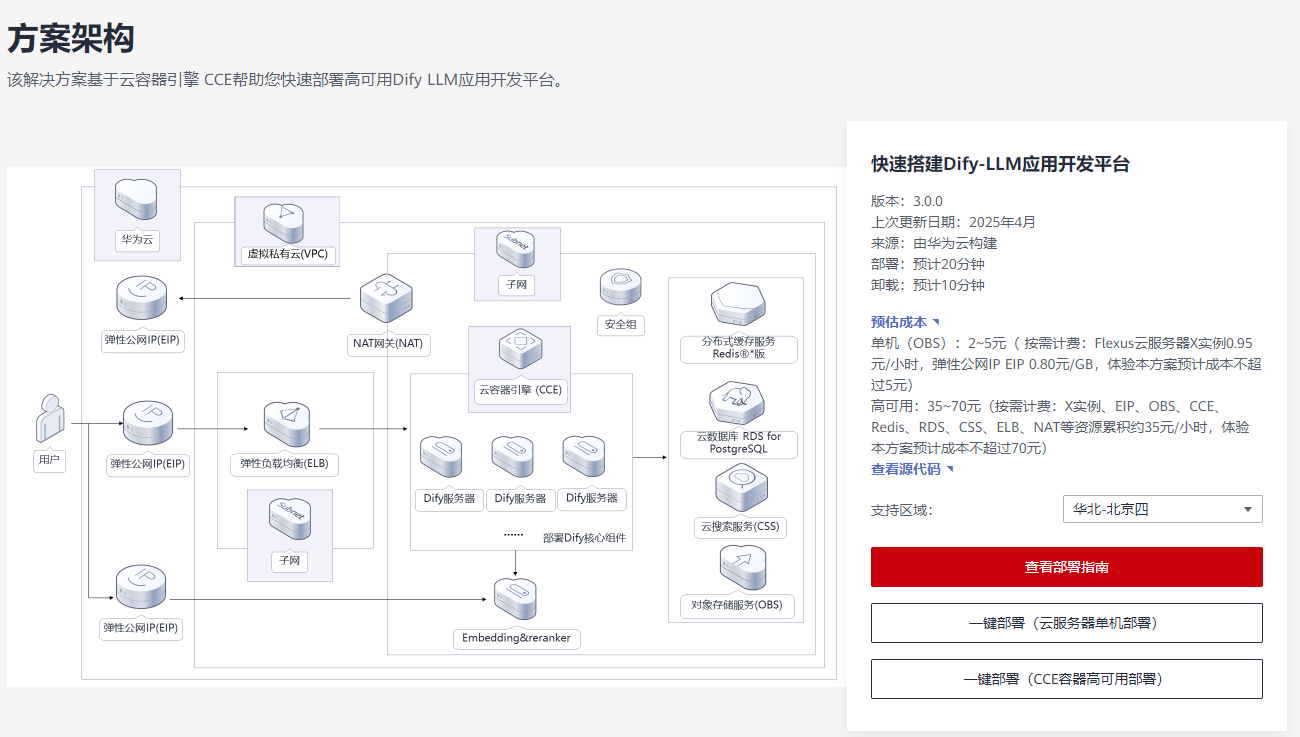Click the architecture diagram image
1300x737 pixels.
pos(426,427)
